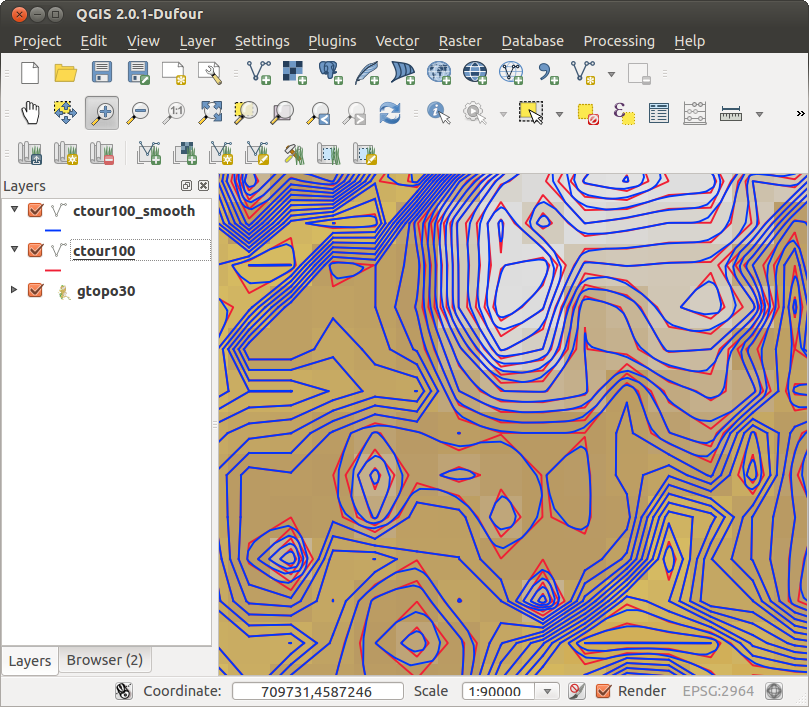Select the Pan Map hand tool
This screenshot has height=707, width=809.
pyautogui.click(x=31, y=112)
